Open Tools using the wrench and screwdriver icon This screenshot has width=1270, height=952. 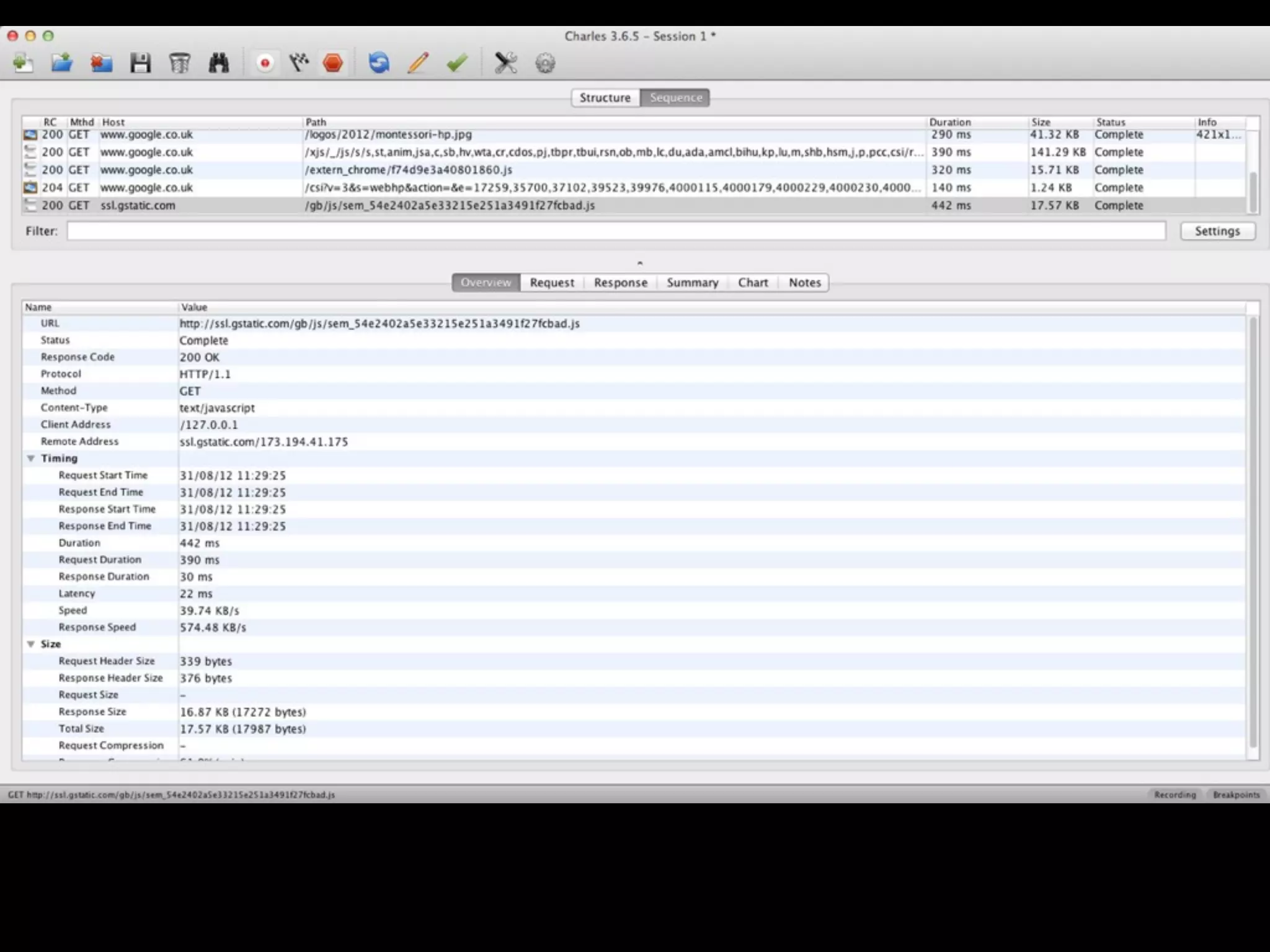point(505,63)
